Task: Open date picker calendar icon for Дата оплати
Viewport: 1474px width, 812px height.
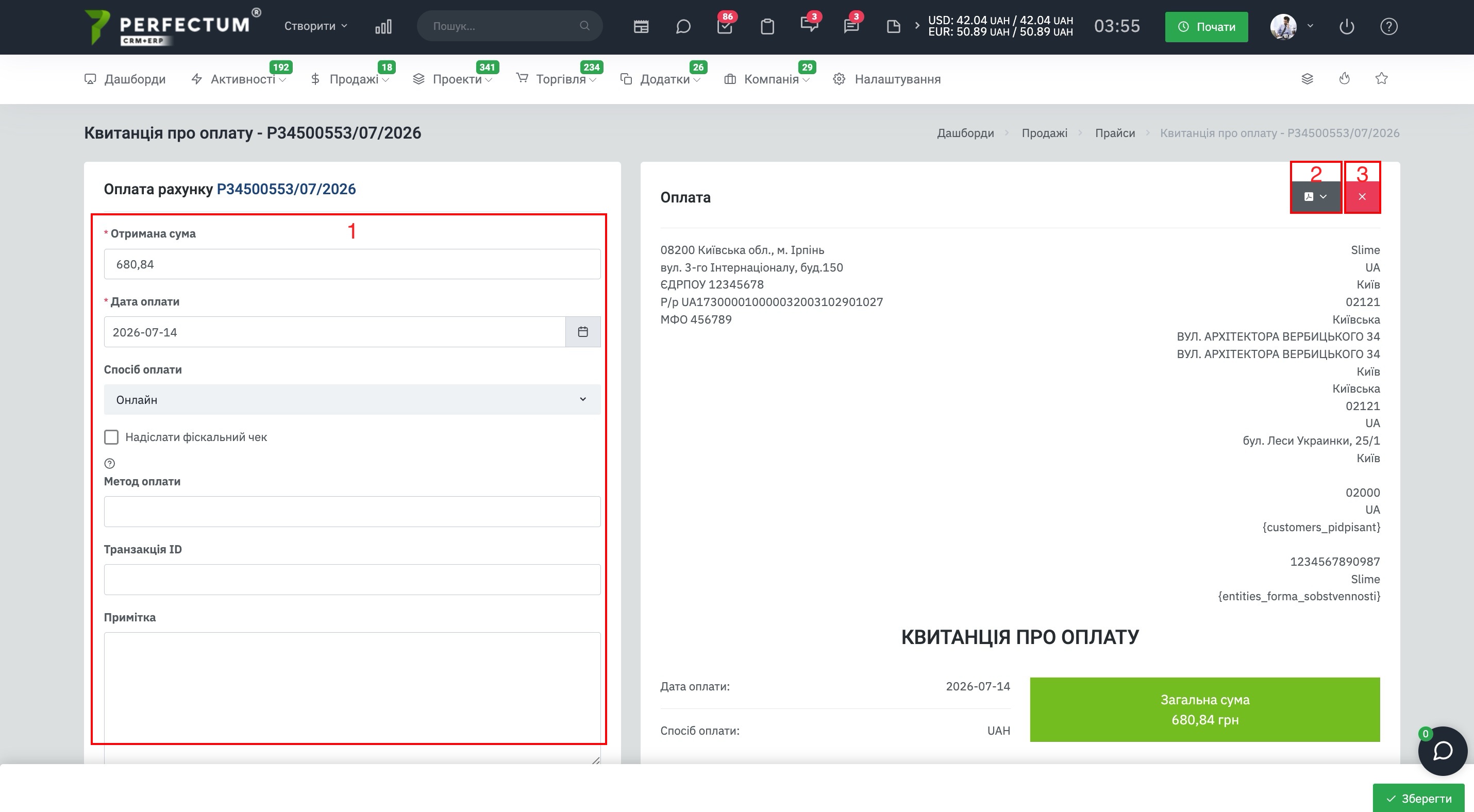Action: pos(582,332)
